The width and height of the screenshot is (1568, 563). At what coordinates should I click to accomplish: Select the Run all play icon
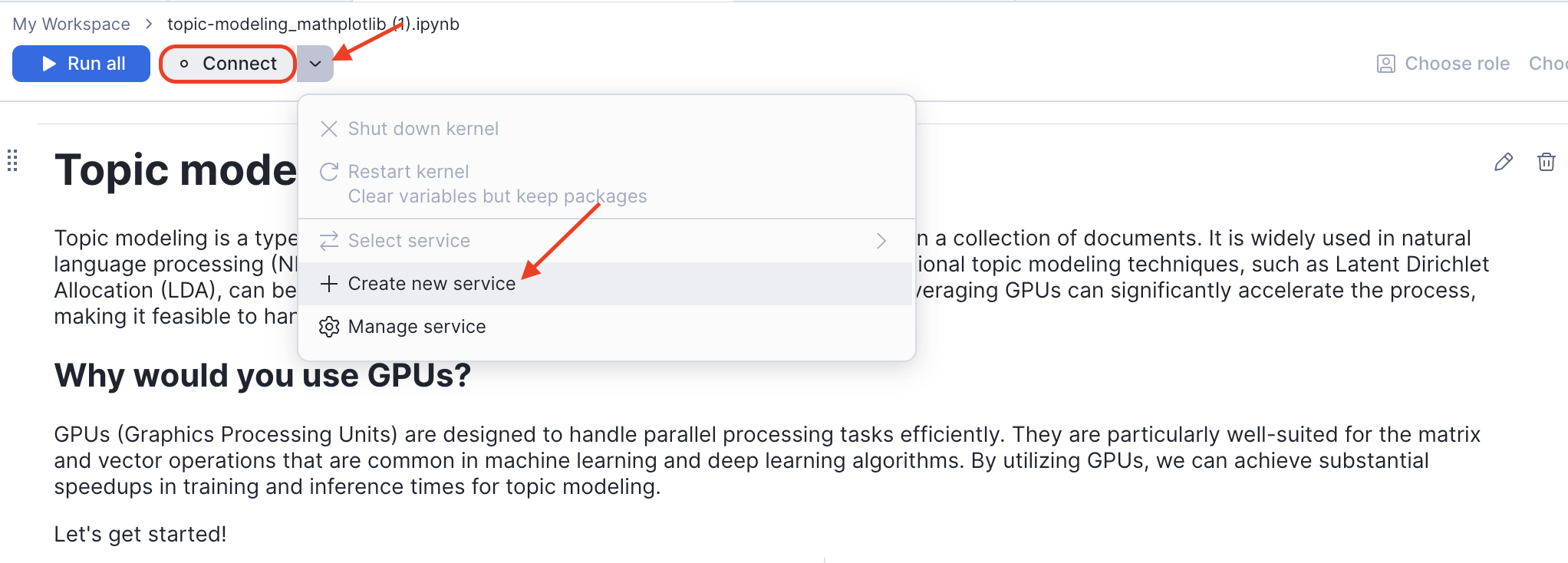click(49, 63)
